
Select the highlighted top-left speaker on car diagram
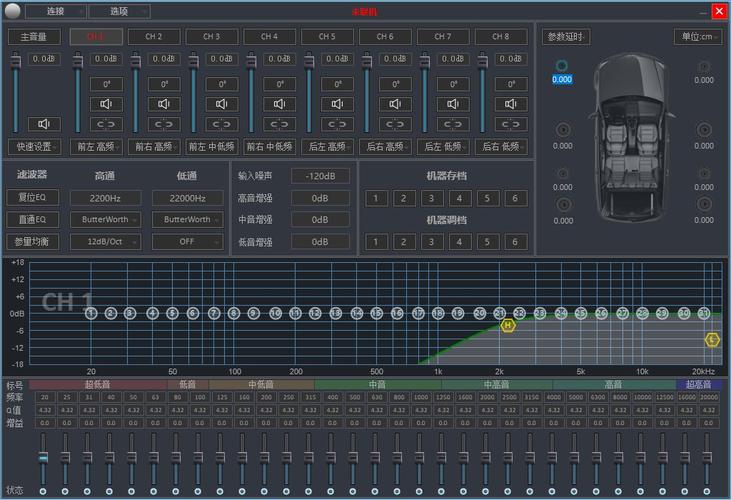click(x=562, y=66)
